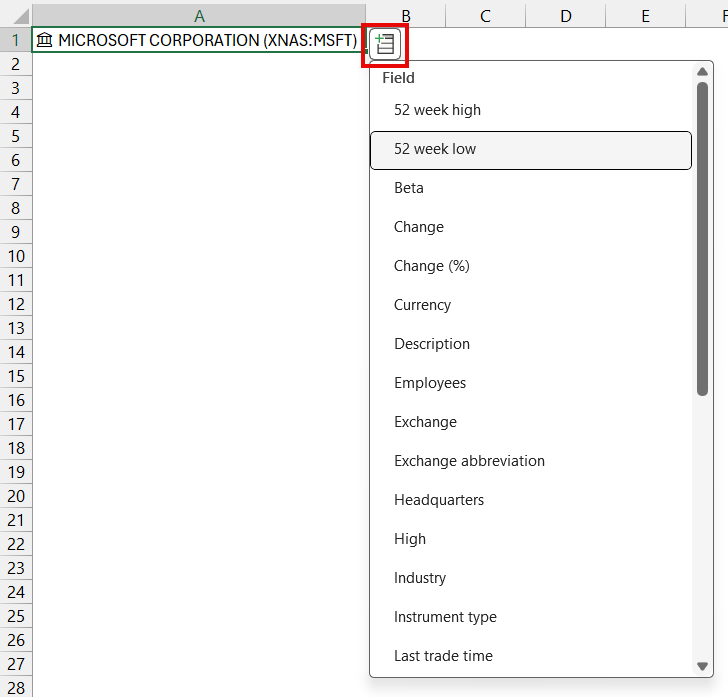Image resolution: width=728 pixels, height=697 pixels.
Task: Click cell A12
Action: [x=199, y=304]
